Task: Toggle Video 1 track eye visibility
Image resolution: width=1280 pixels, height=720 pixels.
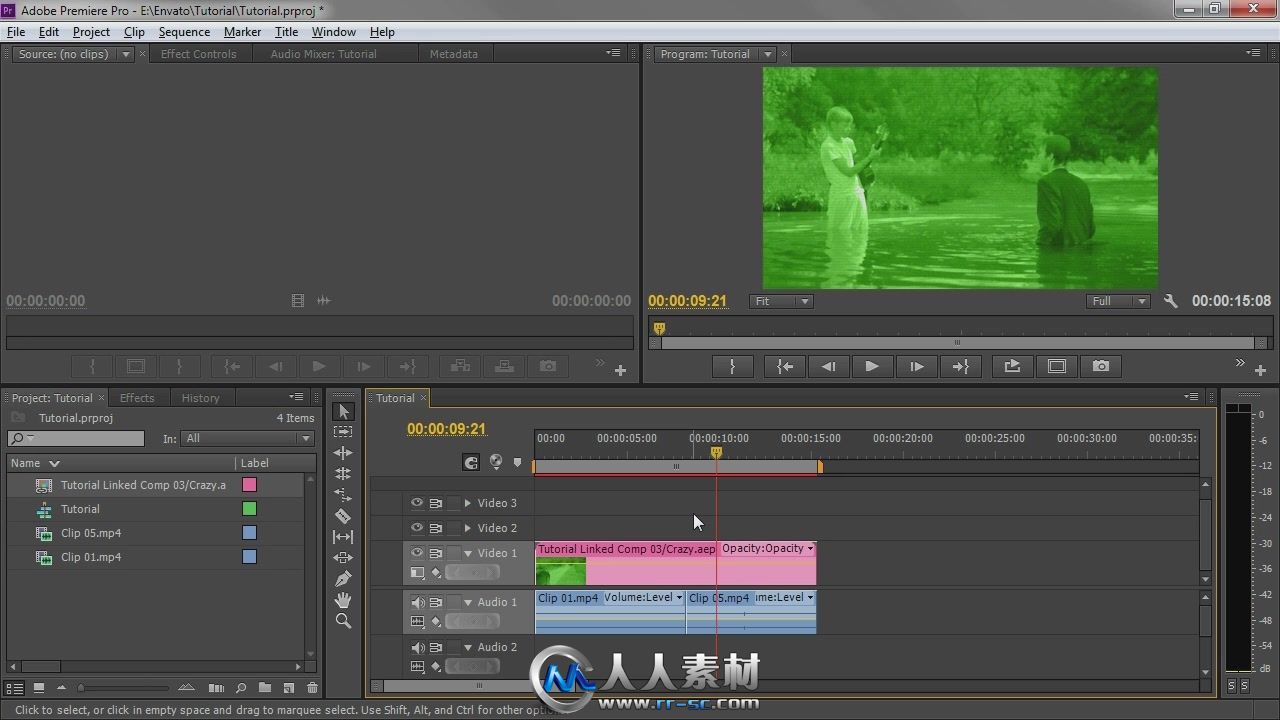Action: (x=417, y=553)
